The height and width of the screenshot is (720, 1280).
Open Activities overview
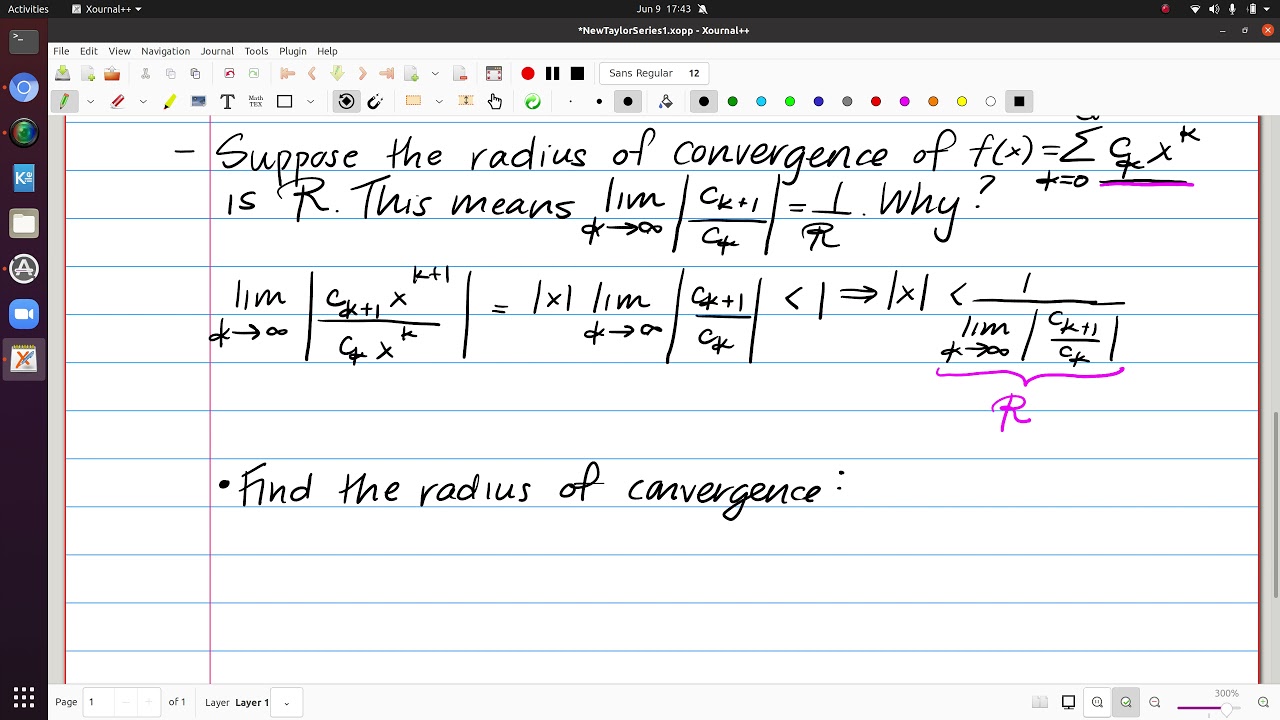[x=28, y=9]
